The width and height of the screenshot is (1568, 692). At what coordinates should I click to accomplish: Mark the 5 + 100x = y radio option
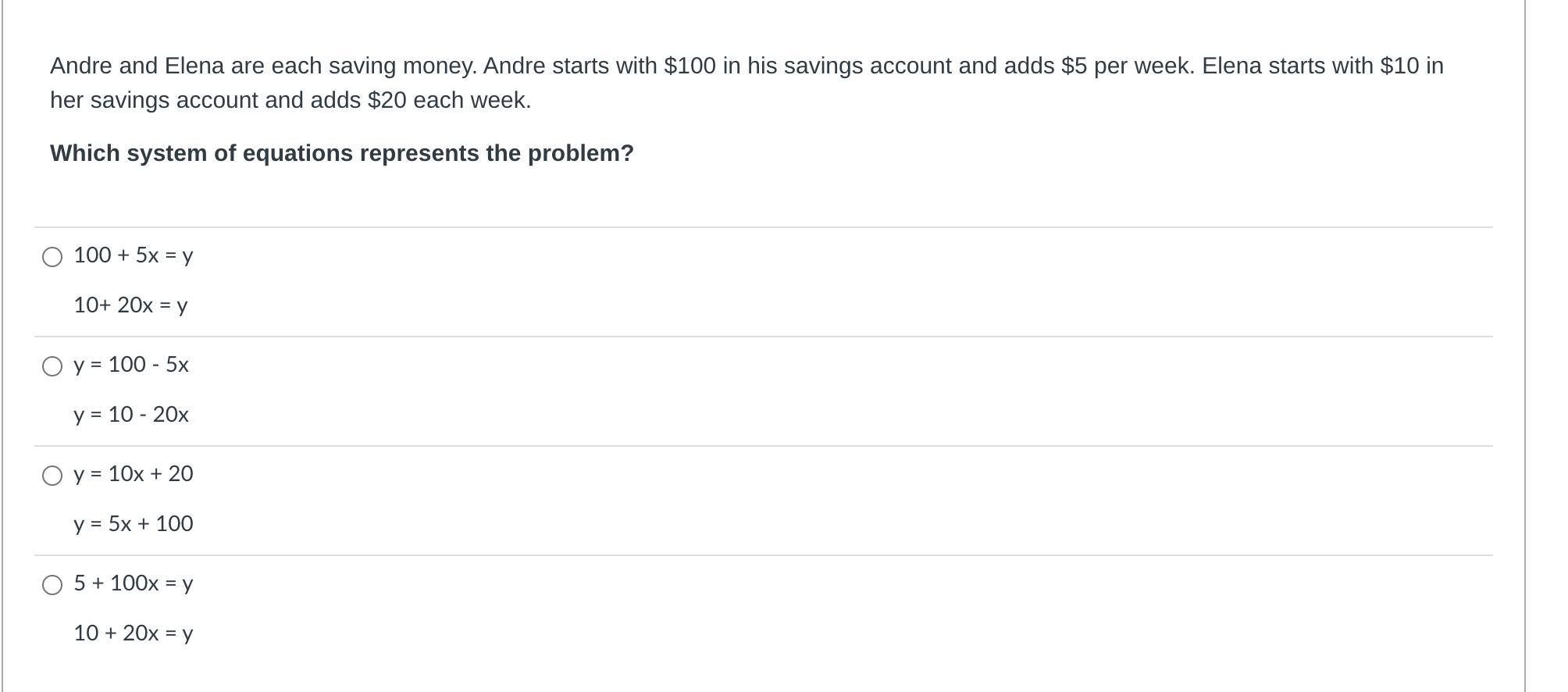click(52, 585)
